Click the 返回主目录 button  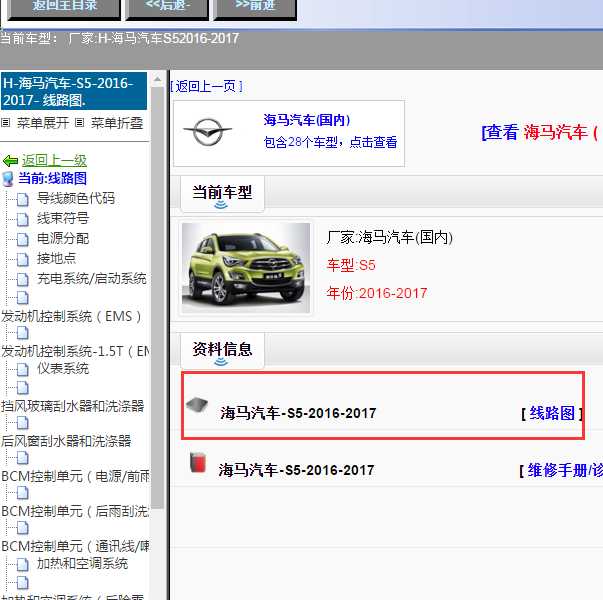tap(64, 8)
